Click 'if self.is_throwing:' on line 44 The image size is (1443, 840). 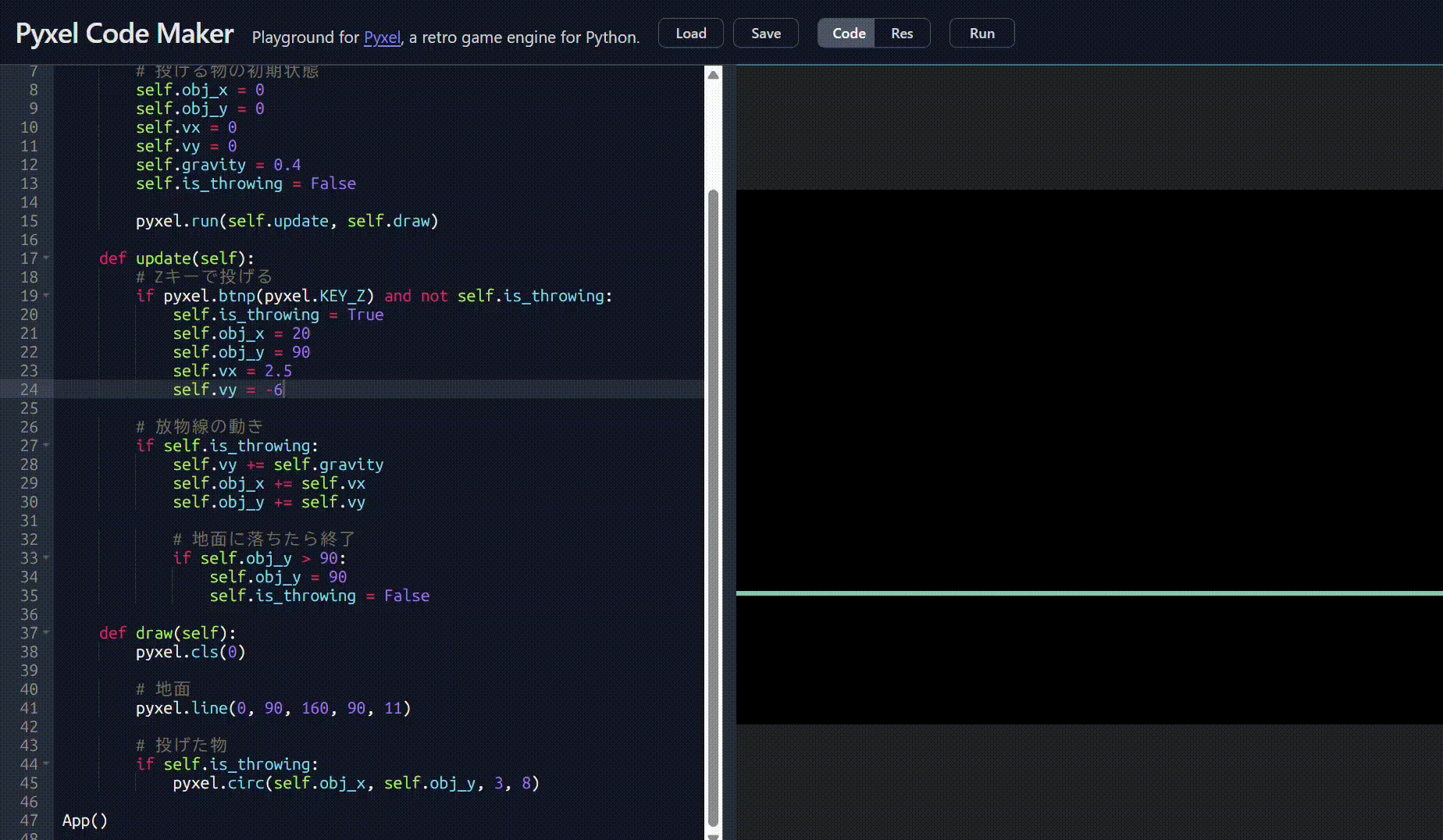coord(227,764)
